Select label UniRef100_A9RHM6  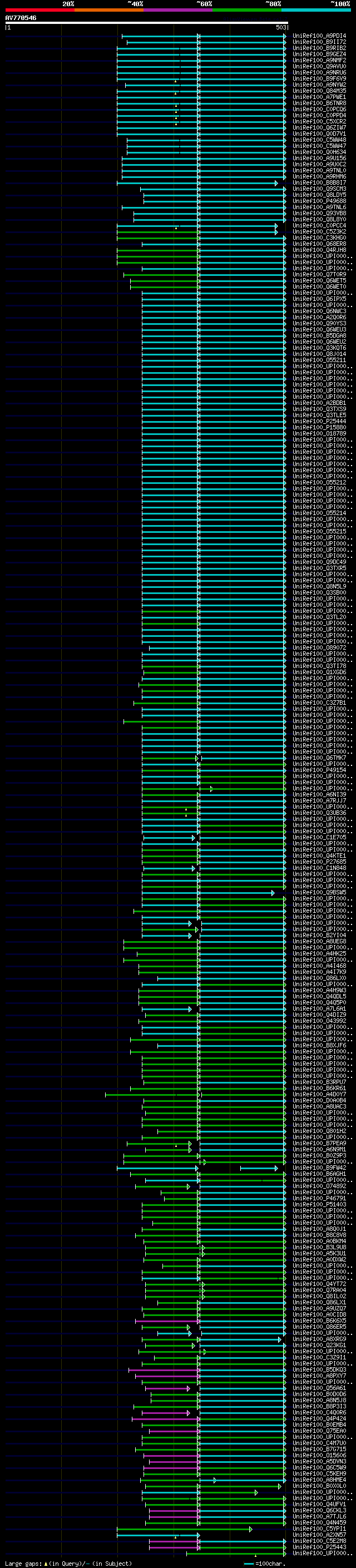click(319, 176)
